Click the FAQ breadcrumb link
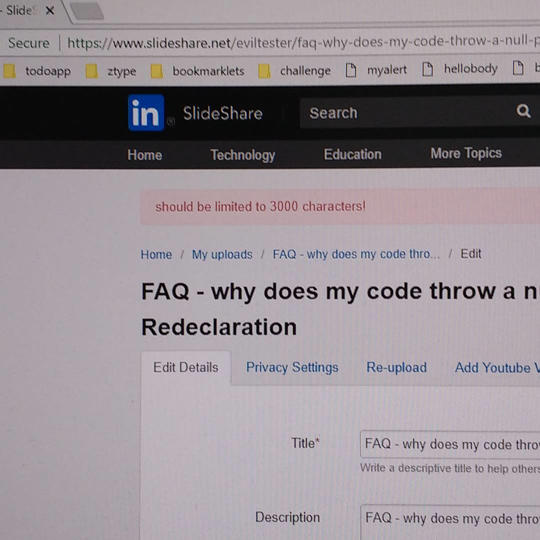Screen dimensions: 540x540 pyautogui.click(x=356, y=254)
